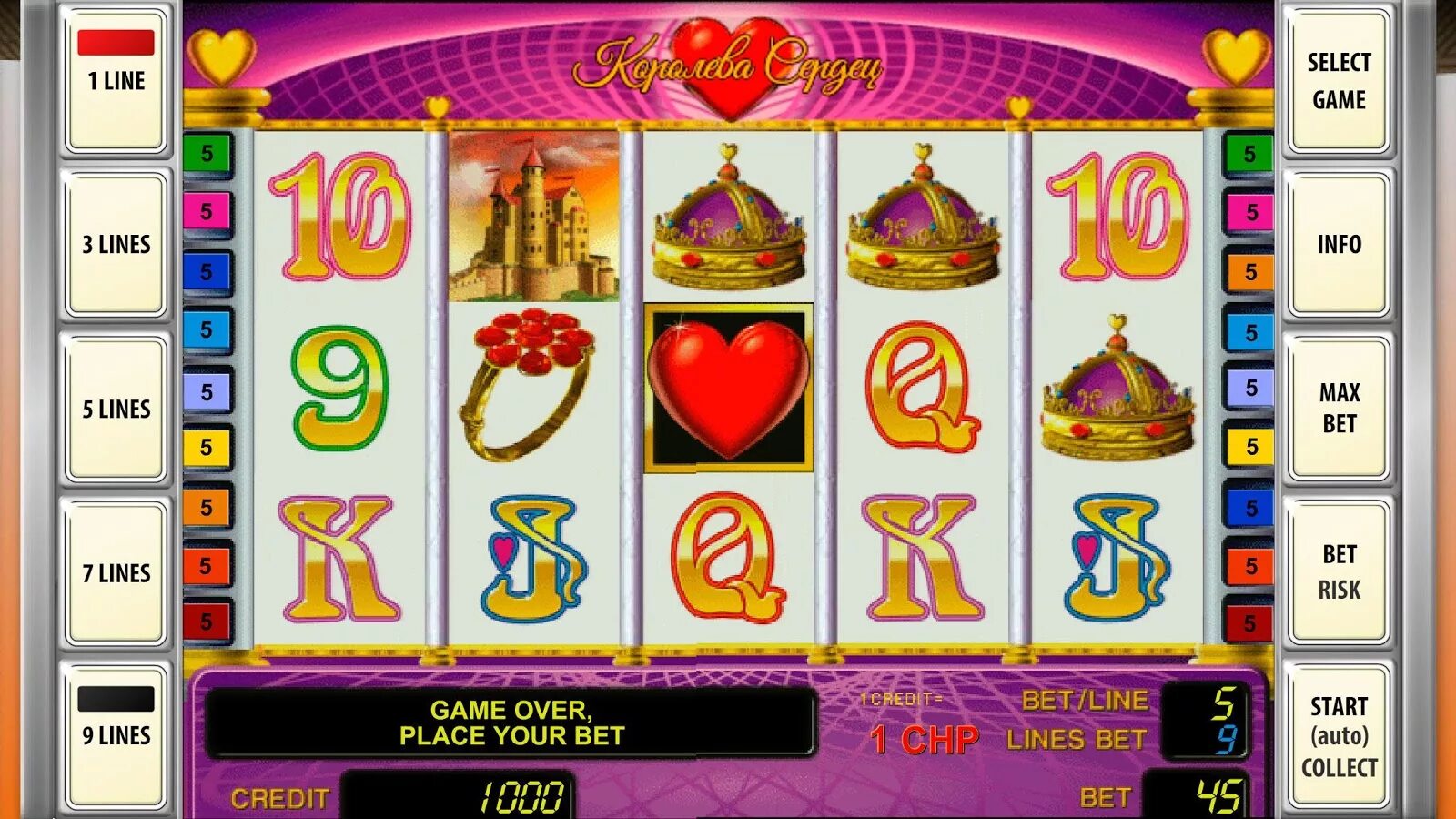Select the 3 LINES option
1456x819 pixels.
116,244
